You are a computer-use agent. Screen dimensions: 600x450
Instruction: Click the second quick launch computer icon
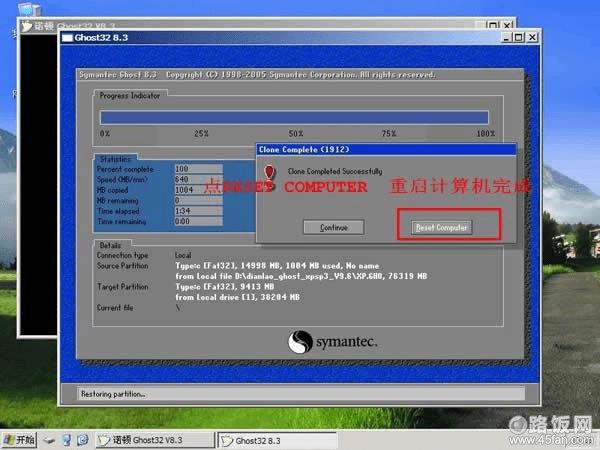pos(67,440)
